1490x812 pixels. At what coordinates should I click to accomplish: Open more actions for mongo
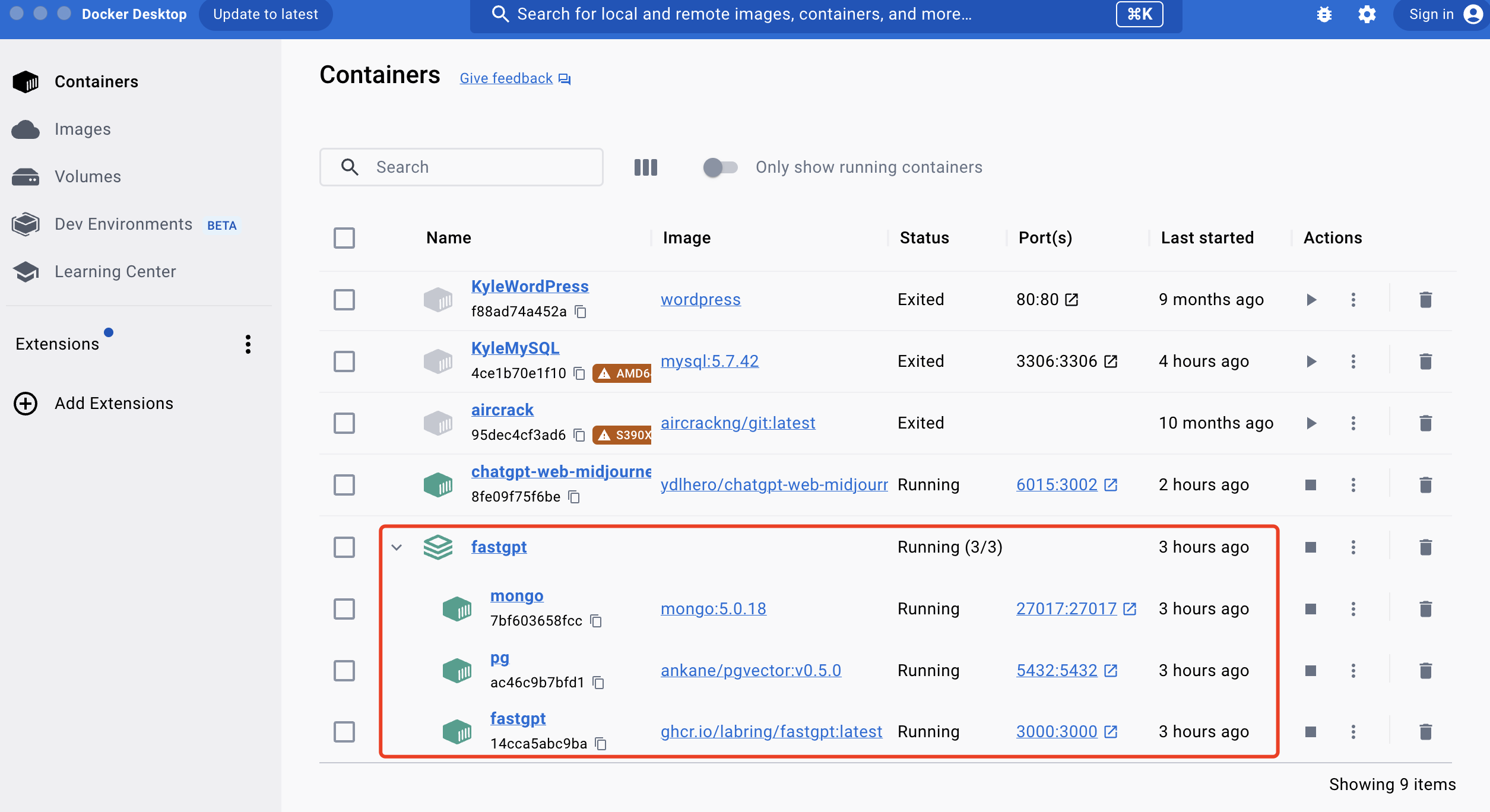(x=1353, y=609)
